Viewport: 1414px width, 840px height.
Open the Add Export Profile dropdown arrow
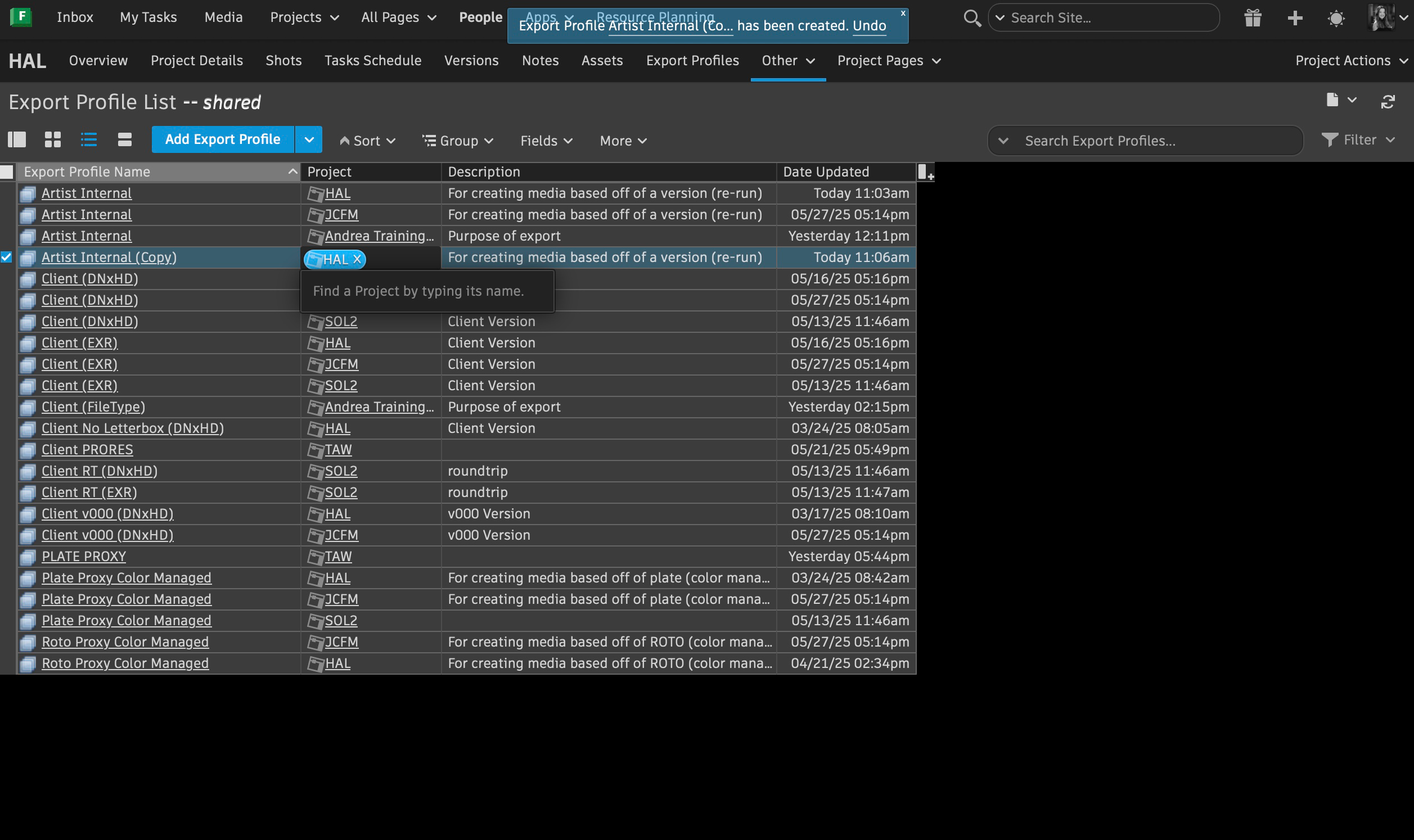tap(308, 139)
